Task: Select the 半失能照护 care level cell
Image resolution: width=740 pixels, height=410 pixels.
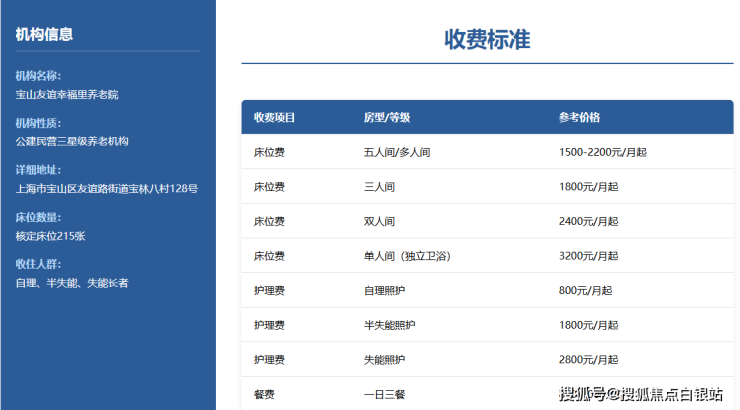Action: pyautogui.click(x=389, y=325)
